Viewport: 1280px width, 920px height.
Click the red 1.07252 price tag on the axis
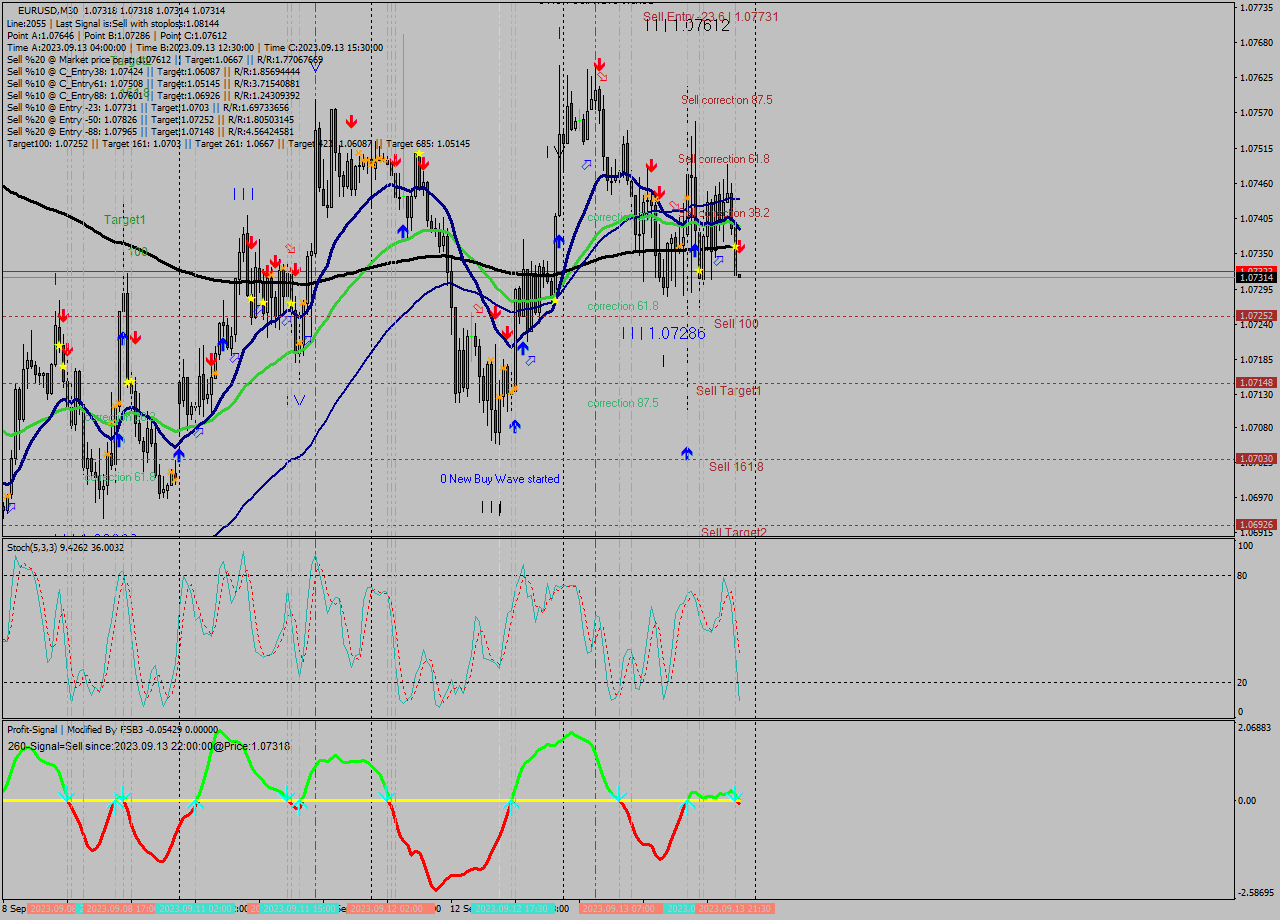click(x=1255, y=316)
